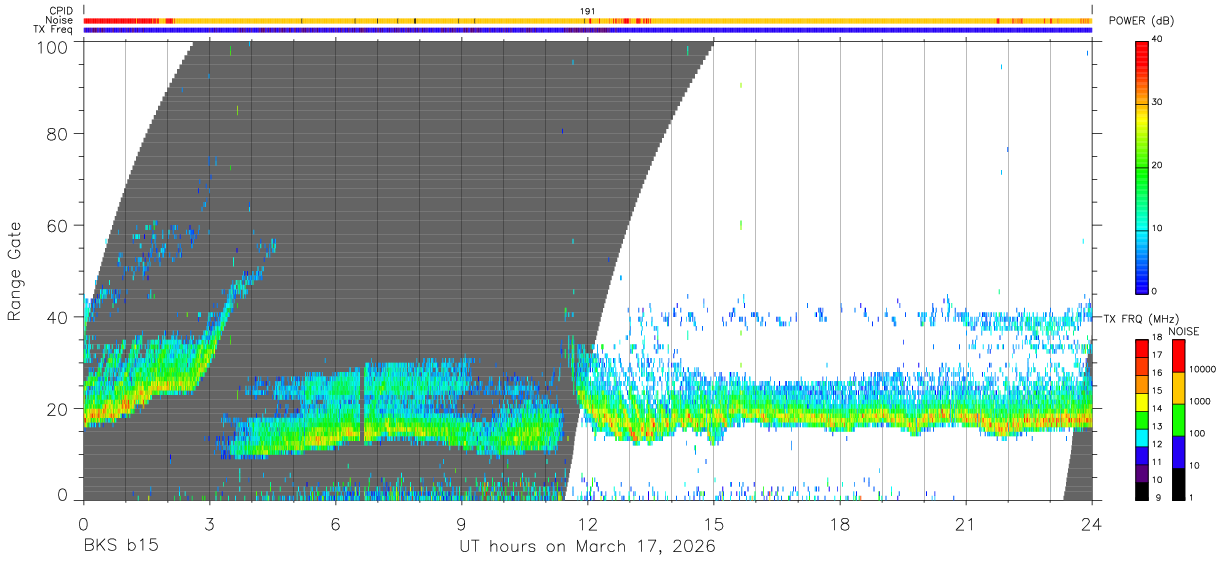Click the 'UT hours on March 17, 2026' axis title
Image resolution: width=1228 pixels, height=567 pixels.
(x=587, y=547)
